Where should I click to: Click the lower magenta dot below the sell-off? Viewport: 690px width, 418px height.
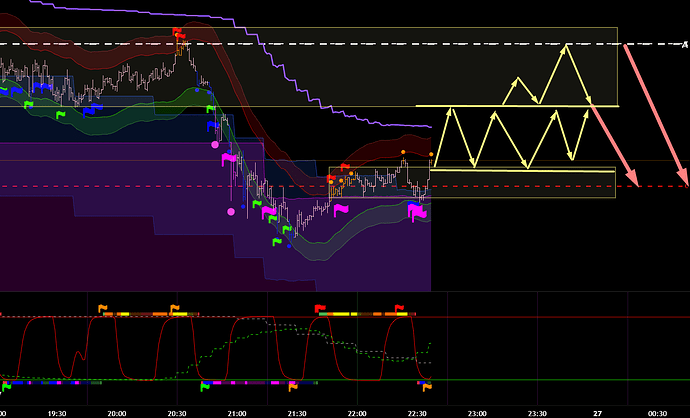click(232, 212)
